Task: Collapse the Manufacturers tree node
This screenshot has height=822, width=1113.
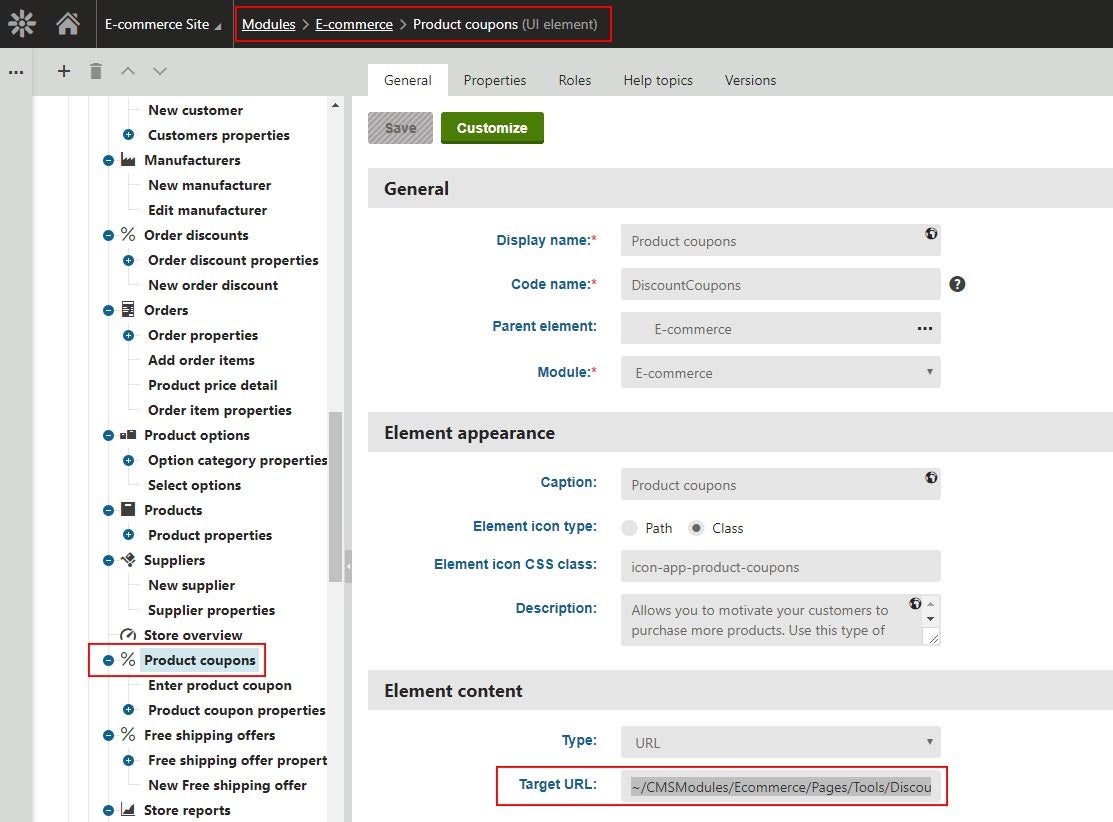Action: click(108, 160)
